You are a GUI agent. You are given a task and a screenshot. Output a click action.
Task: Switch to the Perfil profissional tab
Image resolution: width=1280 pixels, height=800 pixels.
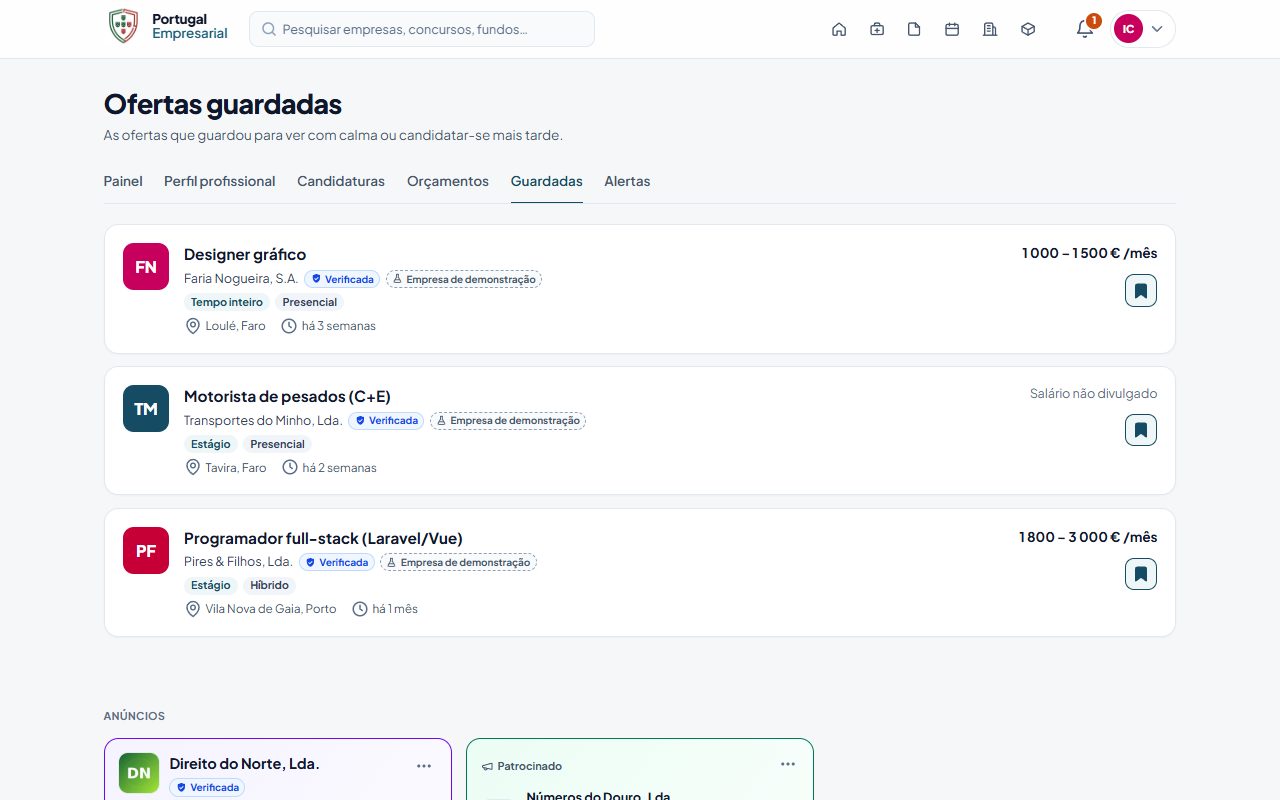220,181
